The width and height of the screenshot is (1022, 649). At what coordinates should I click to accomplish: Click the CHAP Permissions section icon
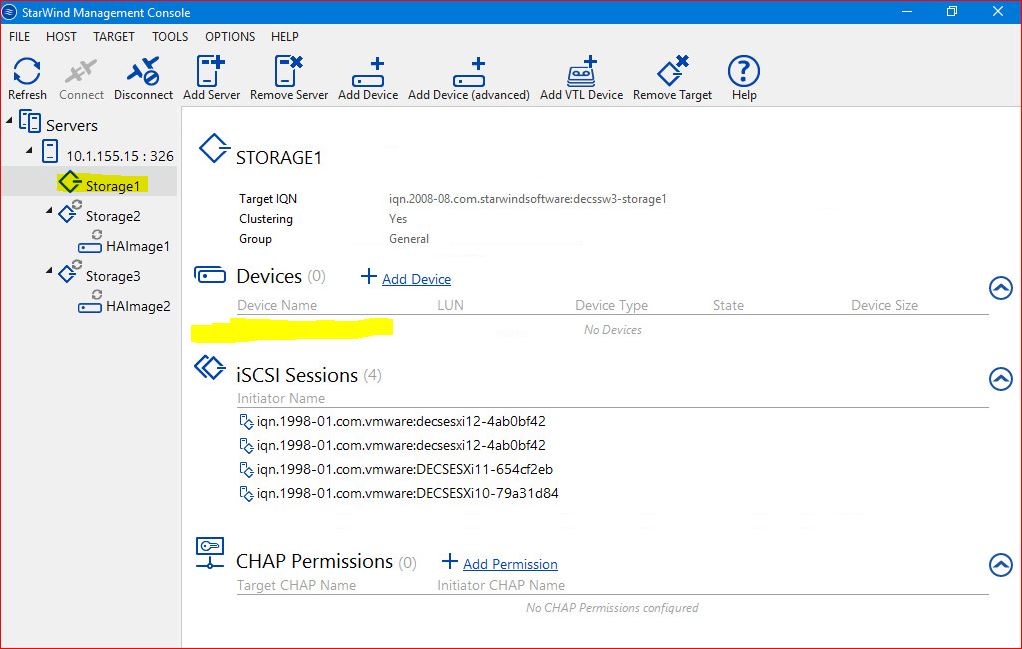(210, 553)
